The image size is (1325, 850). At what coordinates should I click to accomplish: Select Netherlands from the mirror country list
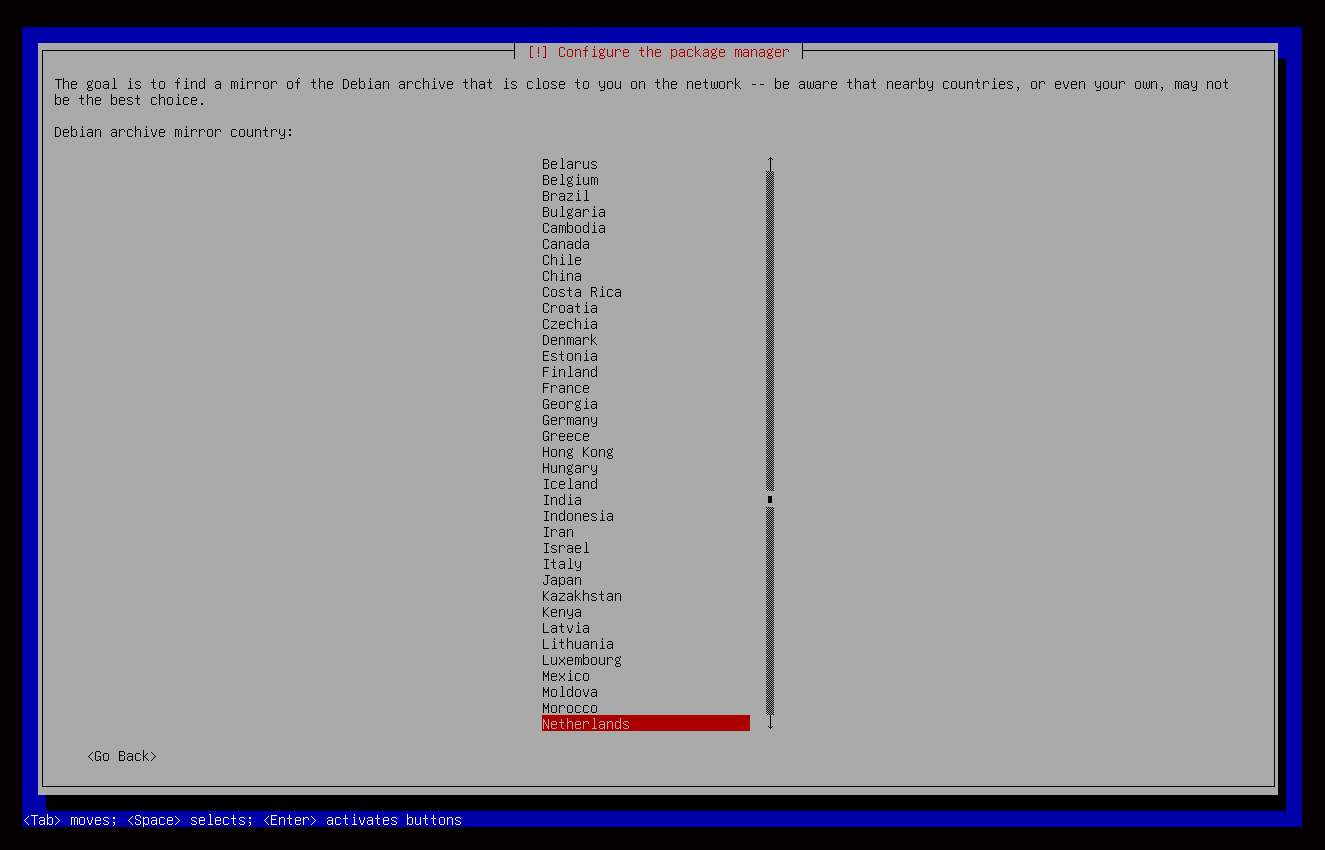pyautogui.click(x=586, y=724)
